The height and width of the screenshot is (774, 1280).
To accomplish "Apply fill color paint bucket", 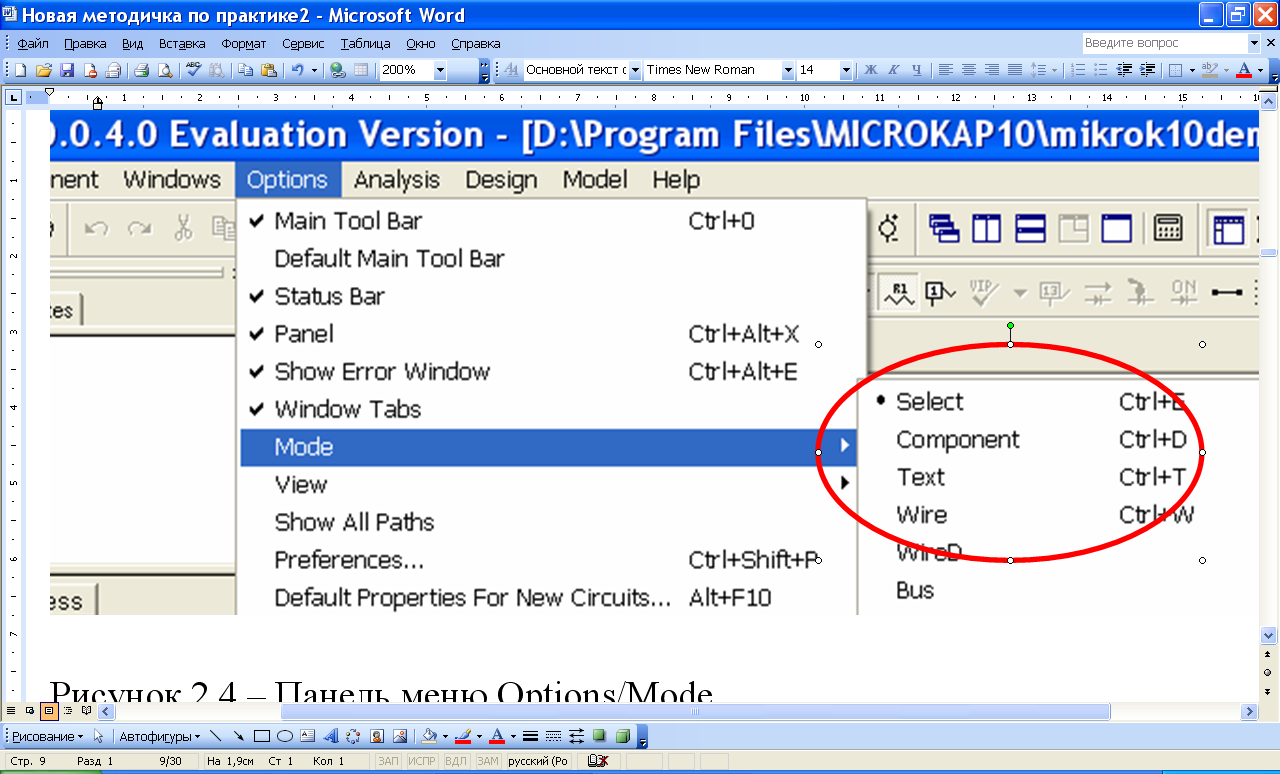I will pyautogui.click(x=430, y=736).
